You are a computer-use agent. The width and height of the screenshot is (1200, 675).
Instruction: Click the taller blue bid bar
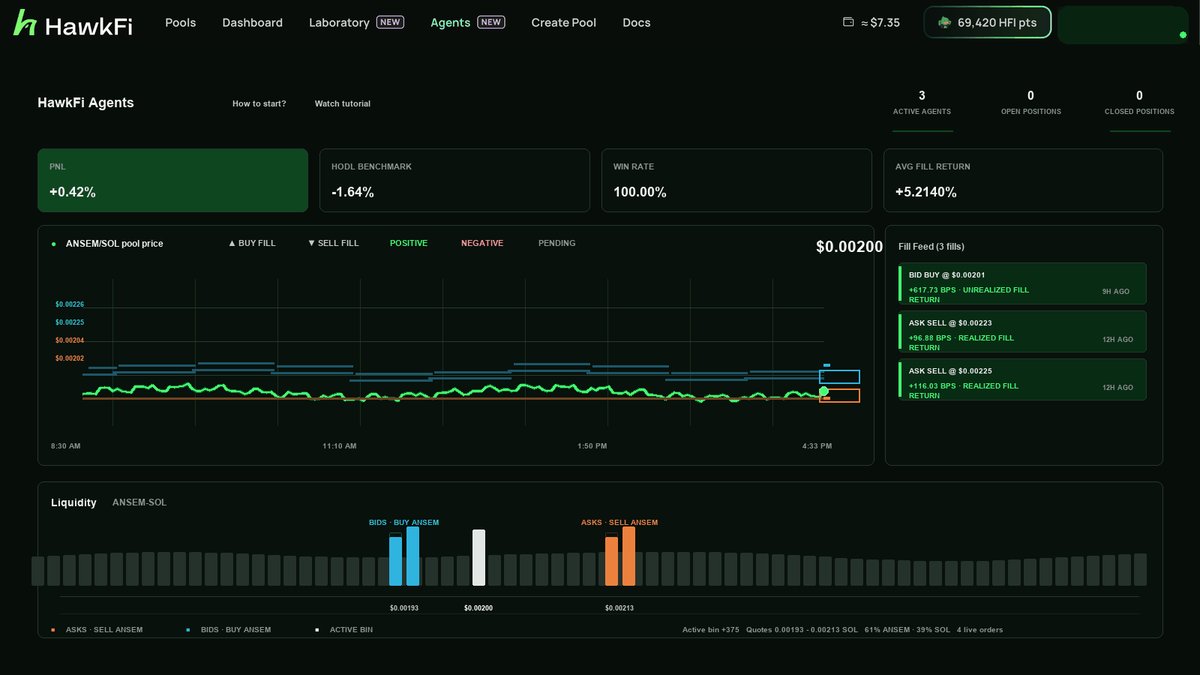tap(413, 556)
